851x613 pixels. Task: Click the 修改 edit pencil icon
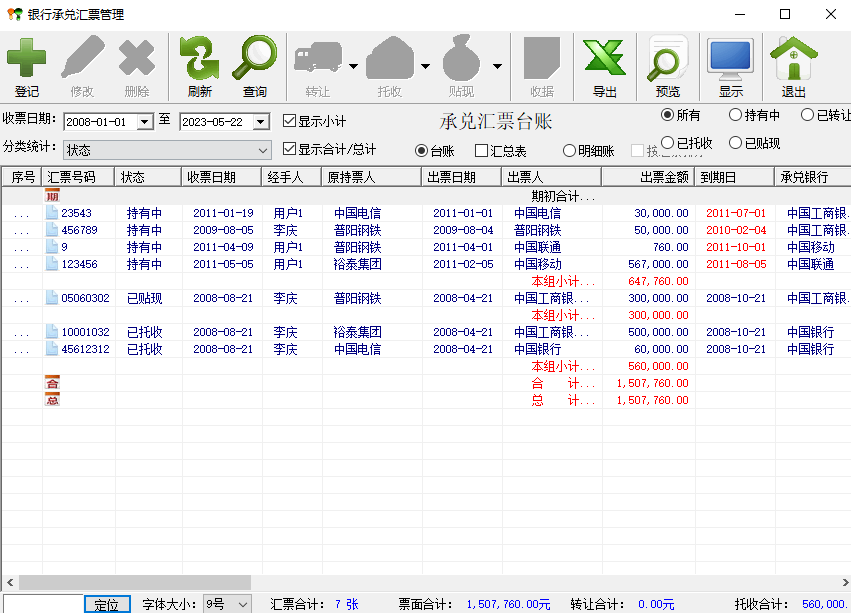tap(82, 56)
